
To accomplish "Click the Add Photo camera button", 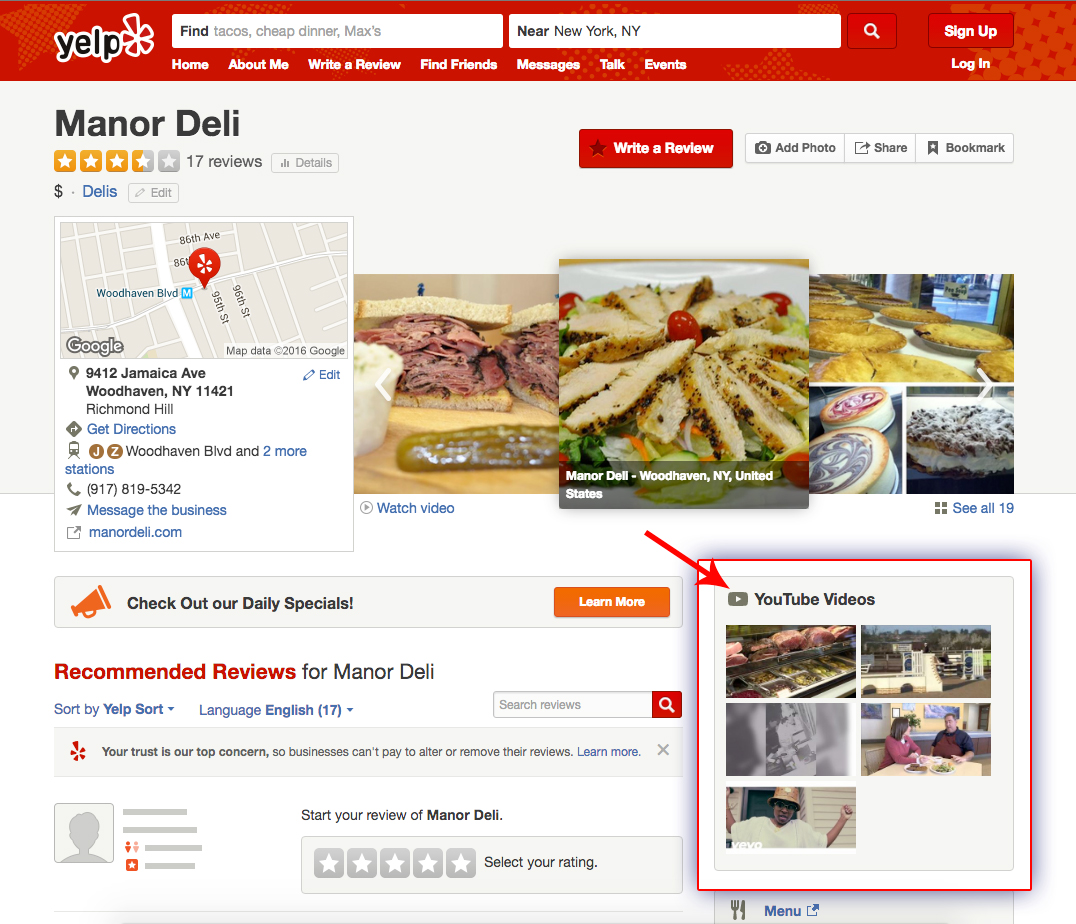I will [795, 148].
